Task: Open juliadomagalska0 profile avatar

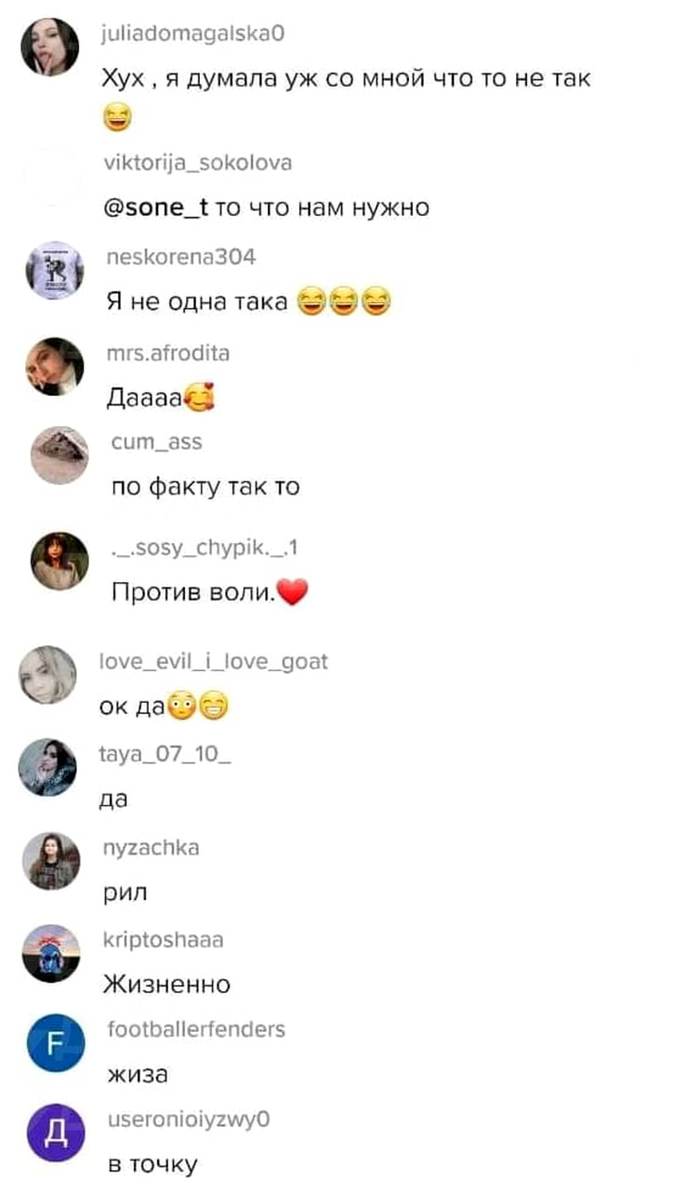Action: click(x=50, y=47)
